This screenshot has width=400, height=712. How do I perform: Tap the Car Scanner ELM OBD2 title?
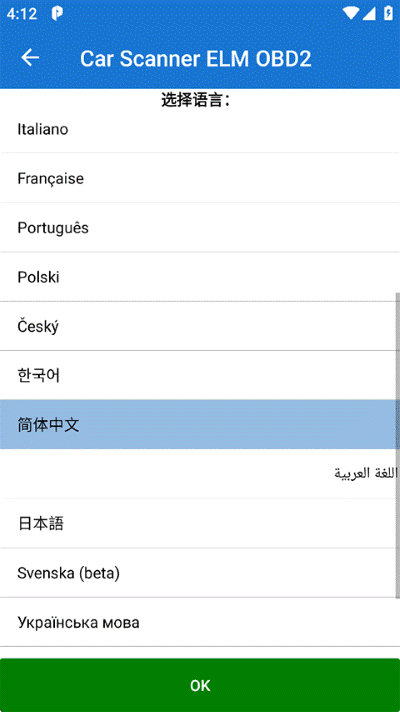196,59
